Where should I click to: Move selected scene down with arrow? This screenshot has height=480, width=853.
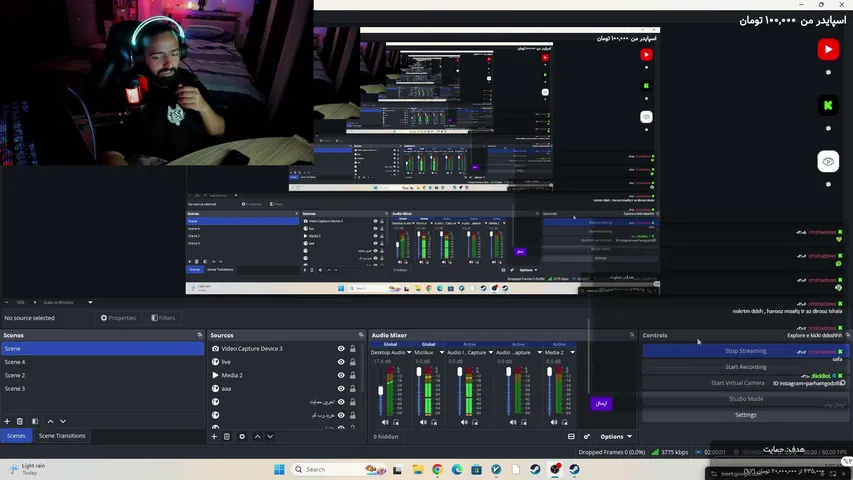click(63, 421)
